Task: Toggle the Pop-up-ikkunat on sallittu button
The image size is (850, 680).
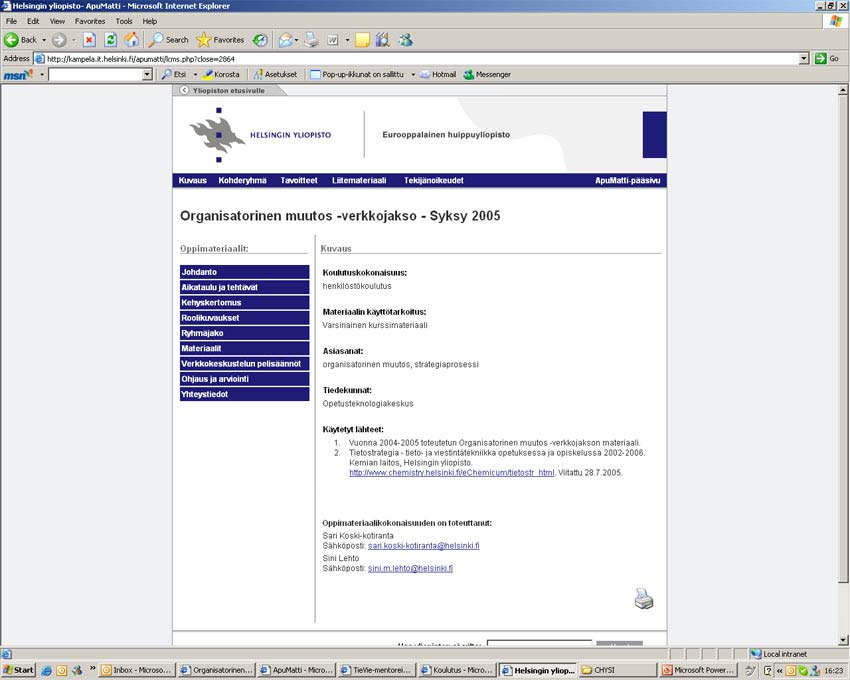Action: [357, 74]
